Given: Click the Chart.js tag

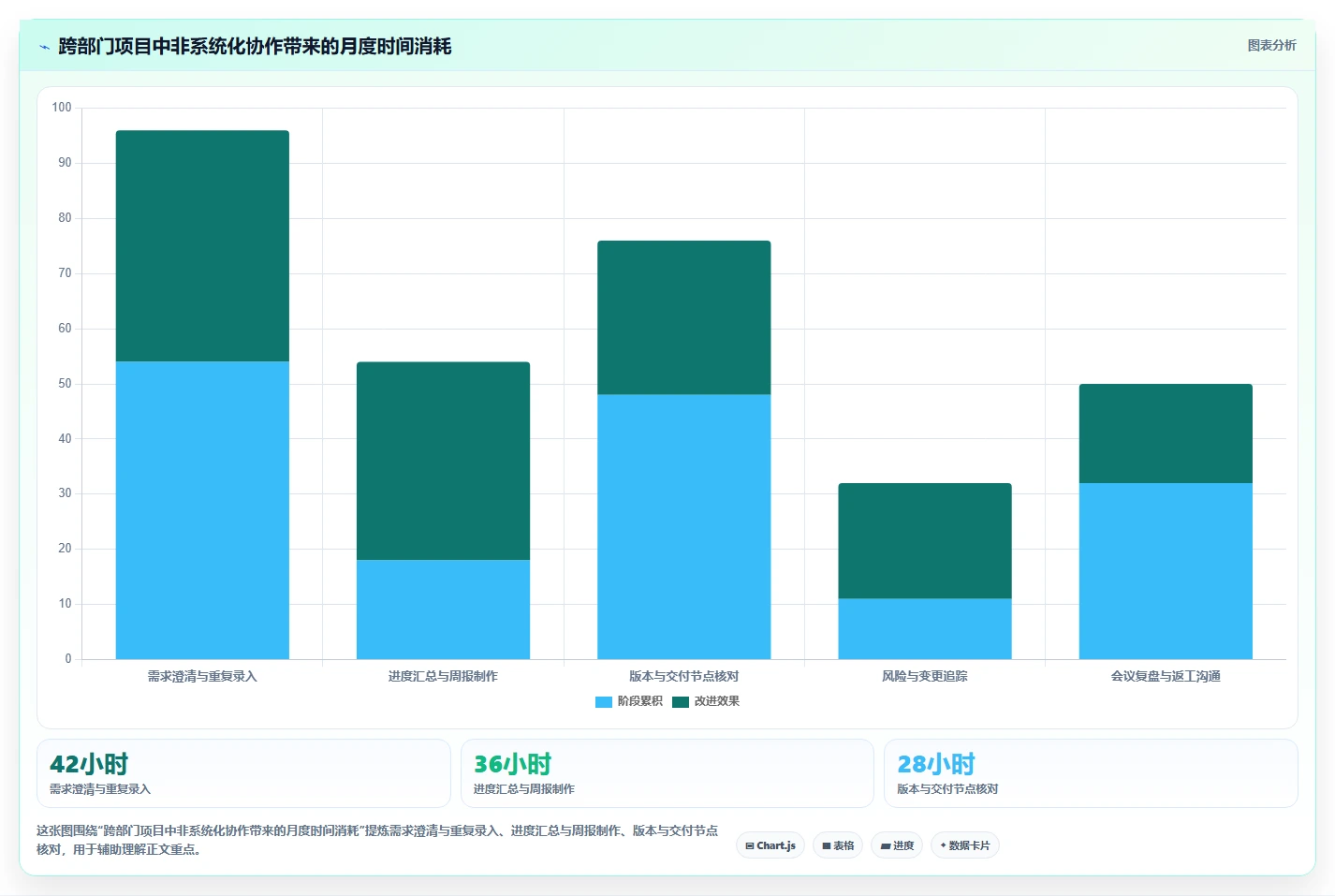Looking at the screenshot, I should click(770, 845).
